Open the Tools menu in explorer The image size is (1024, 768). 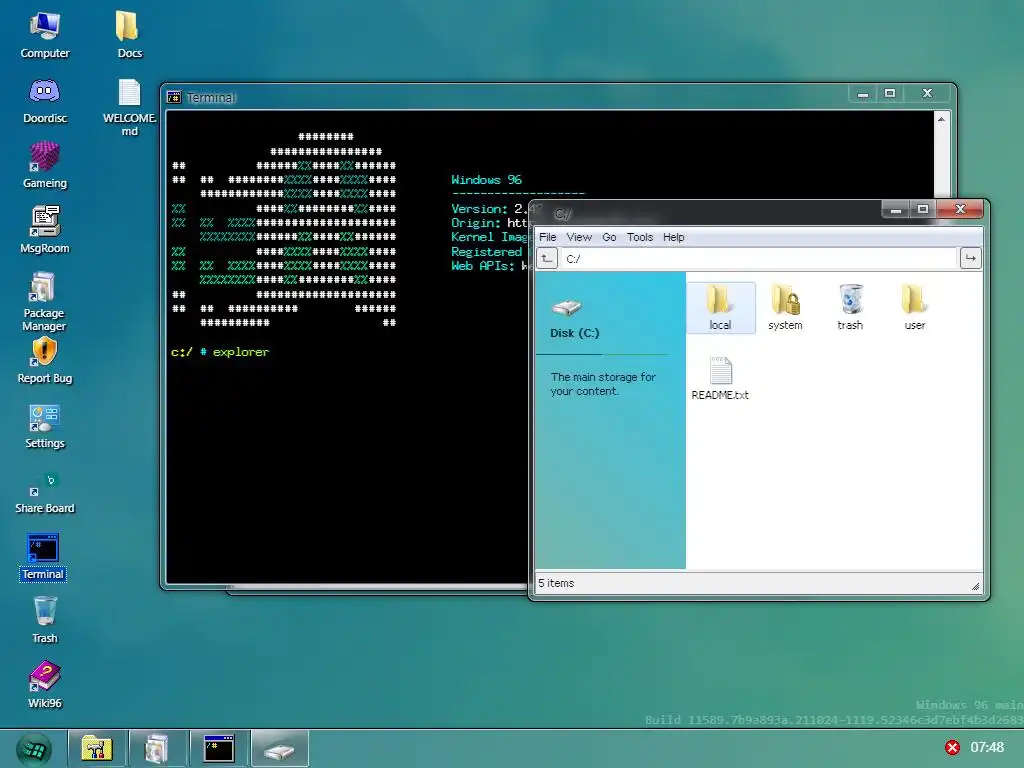point(639,237)
